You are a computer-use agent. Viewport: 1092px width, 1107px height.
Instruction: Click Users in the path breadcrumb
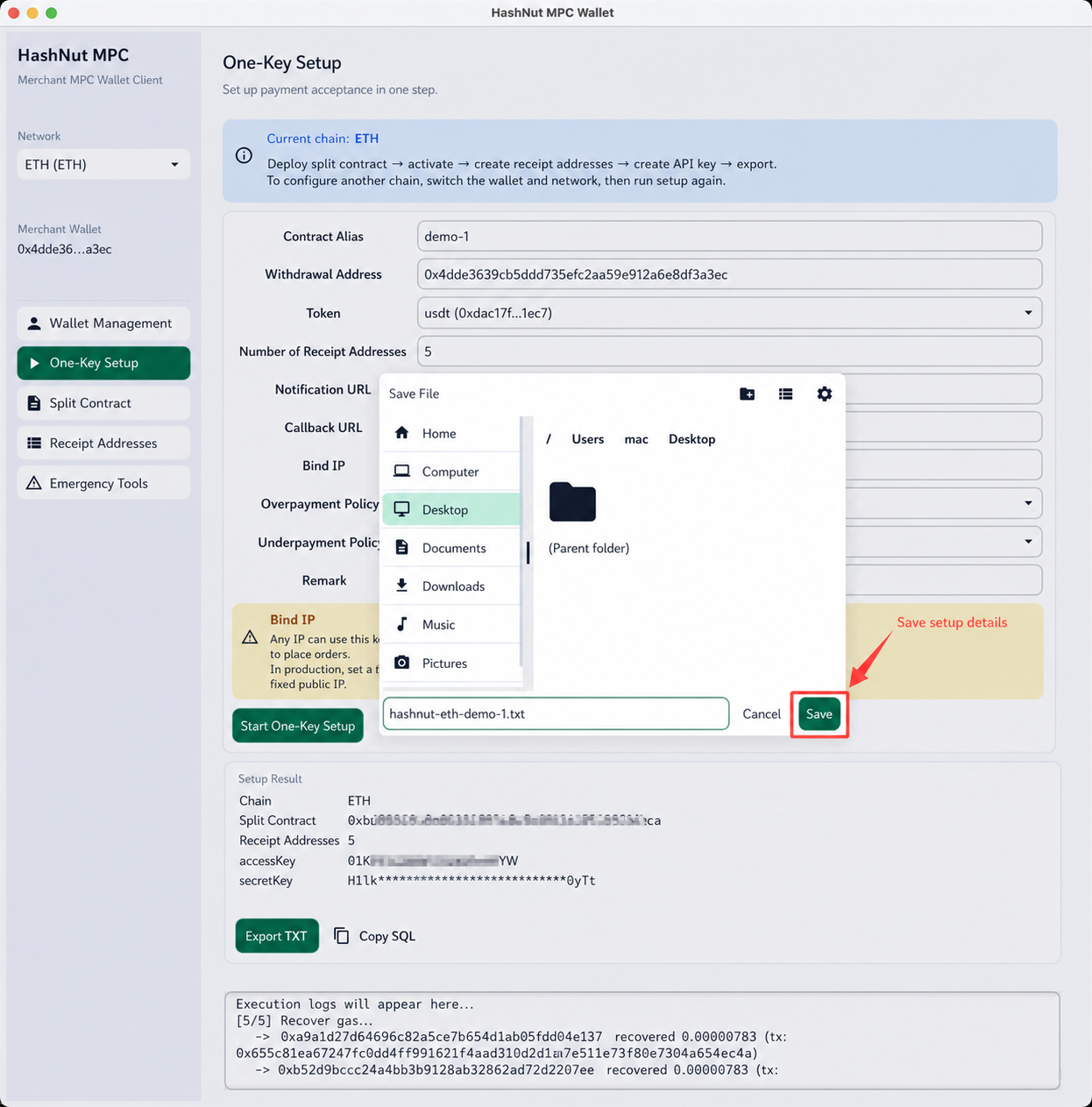587,439
